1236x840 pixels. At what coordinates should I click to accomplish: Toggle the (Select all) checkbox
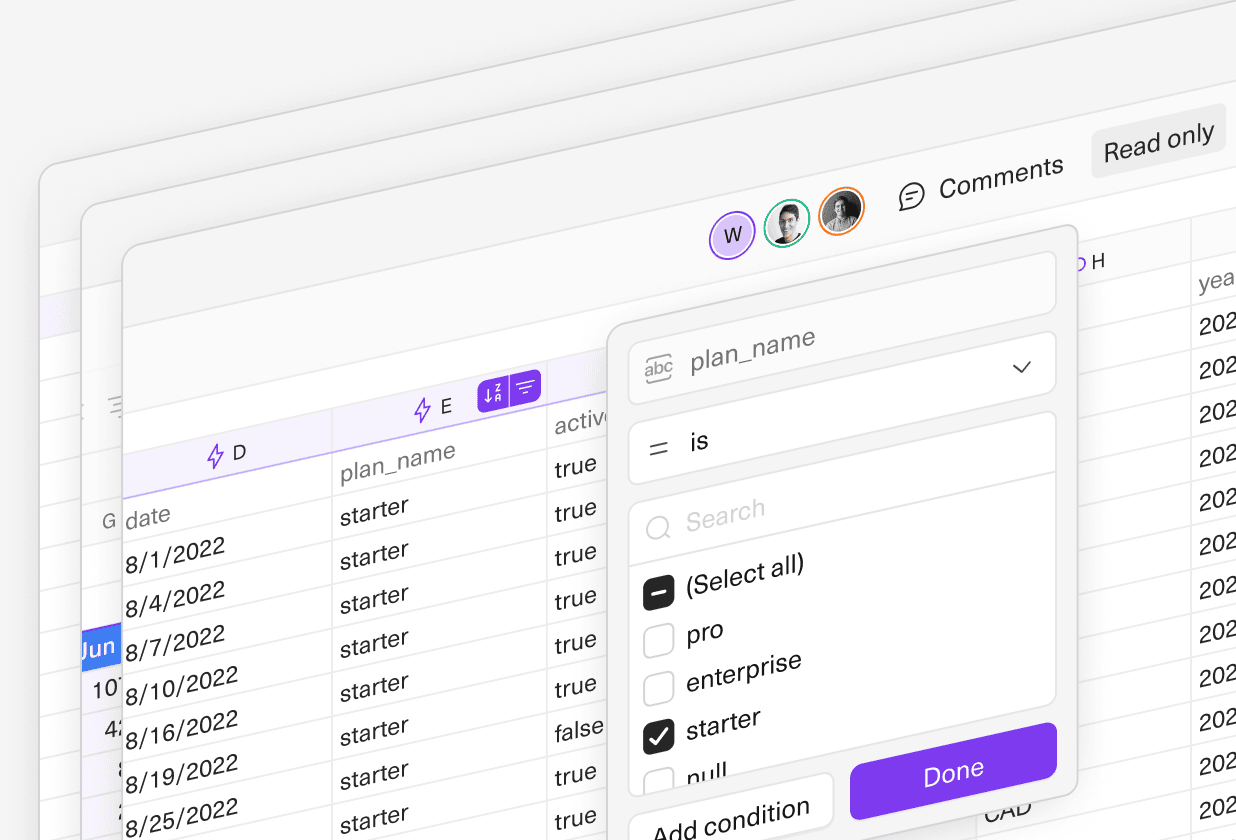[658, 594]
